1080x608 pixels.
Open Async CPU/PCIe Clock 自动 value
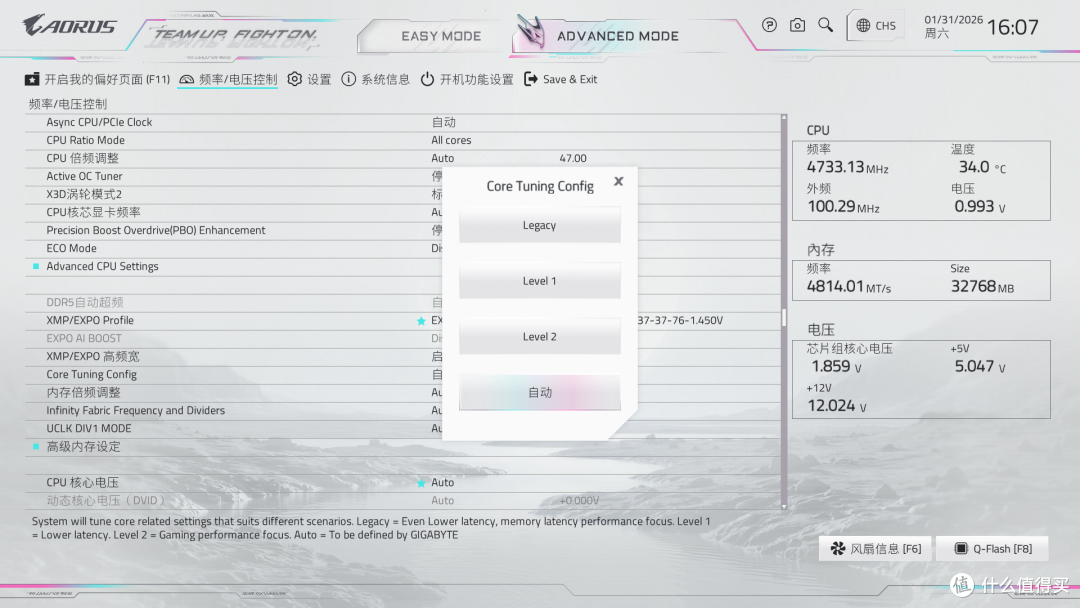click(444, 122)
